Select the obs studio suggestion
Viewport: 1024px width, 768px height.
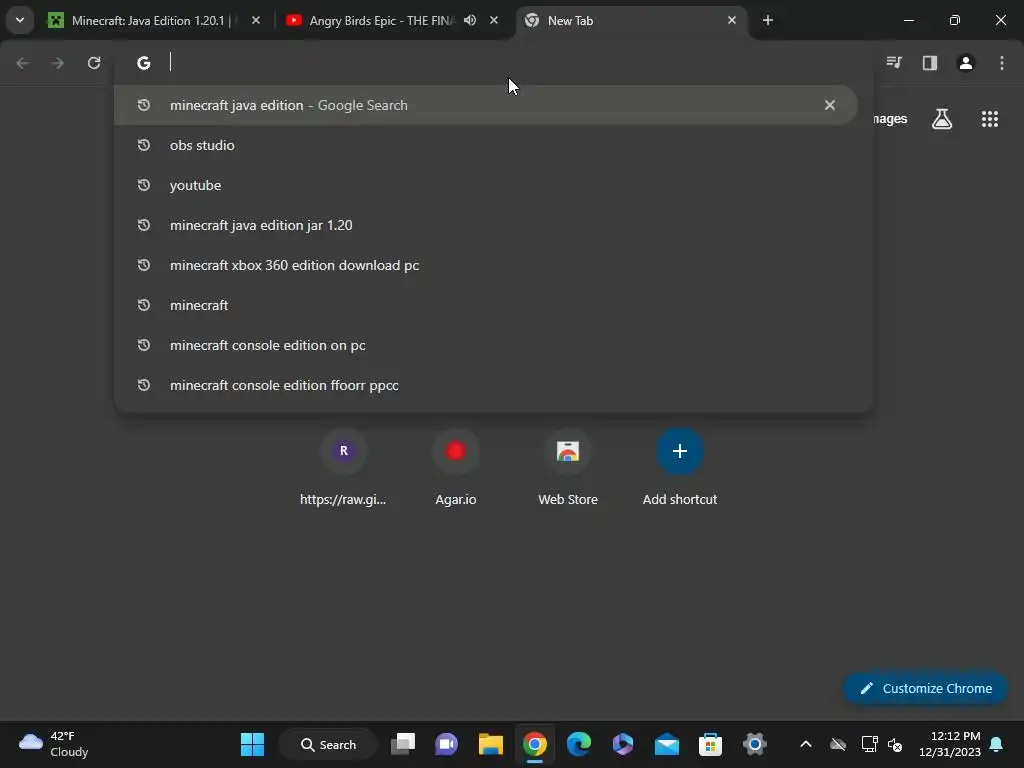485,145
